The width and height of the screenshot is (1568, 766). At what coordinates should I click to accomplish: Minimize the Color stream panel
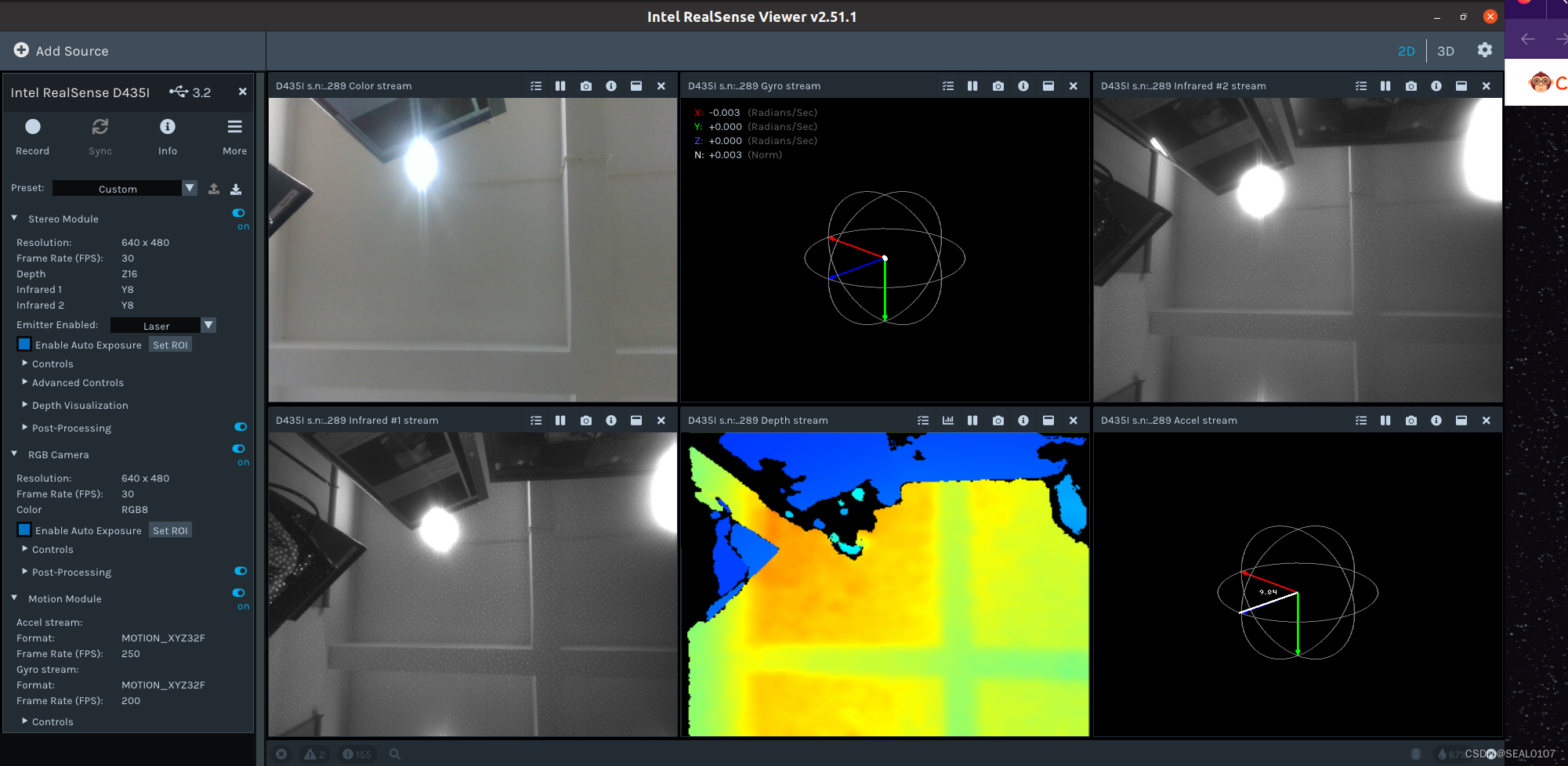click(x=636, y=86)
